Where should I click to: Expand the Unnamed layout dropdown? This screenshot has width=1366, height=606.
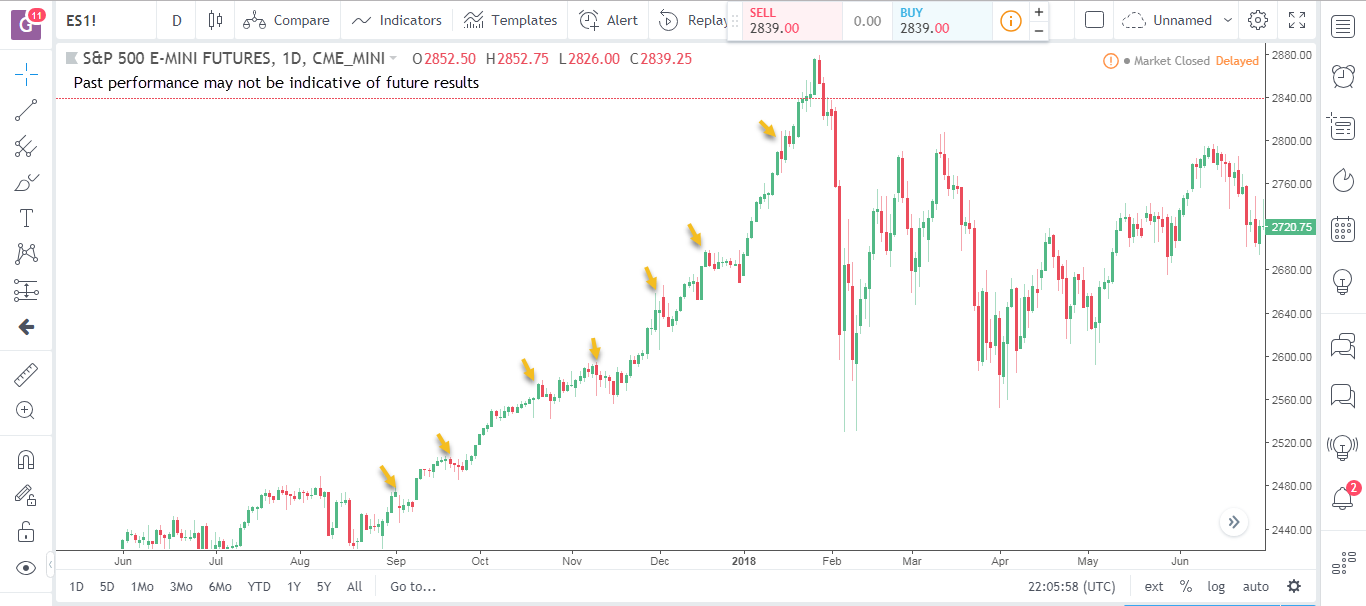coord(1176,20)
